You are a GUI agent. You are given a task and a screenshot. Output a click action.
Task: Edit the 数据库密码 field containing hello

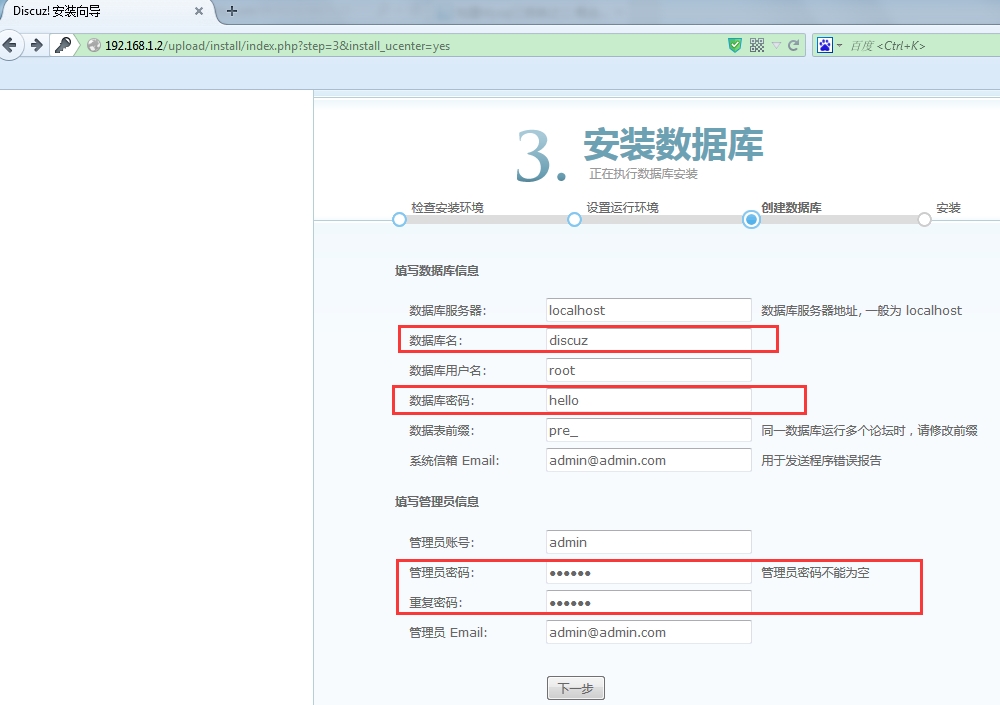649,400
